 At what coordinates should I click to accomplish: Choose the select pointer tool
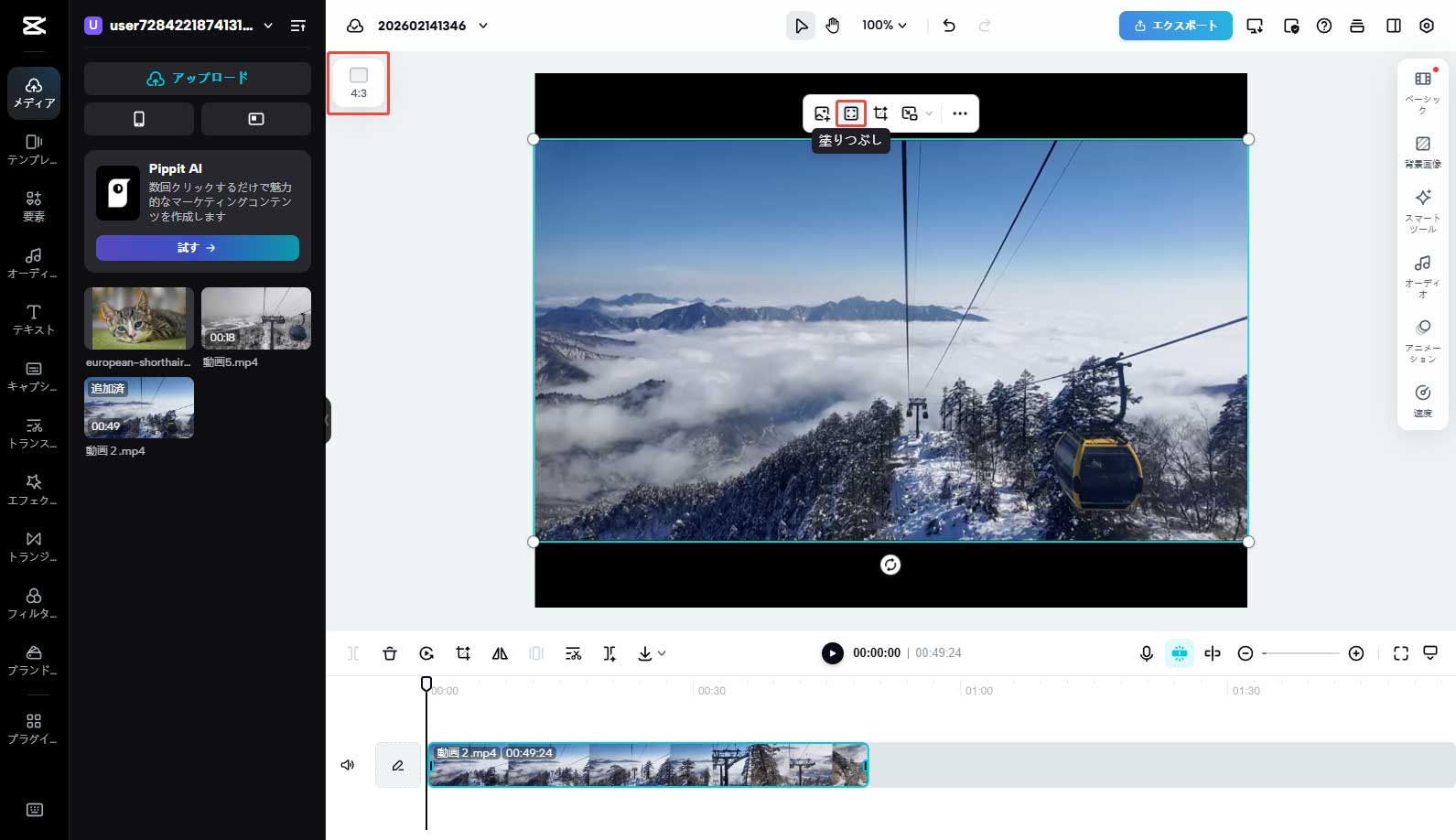tap(801, 26)
